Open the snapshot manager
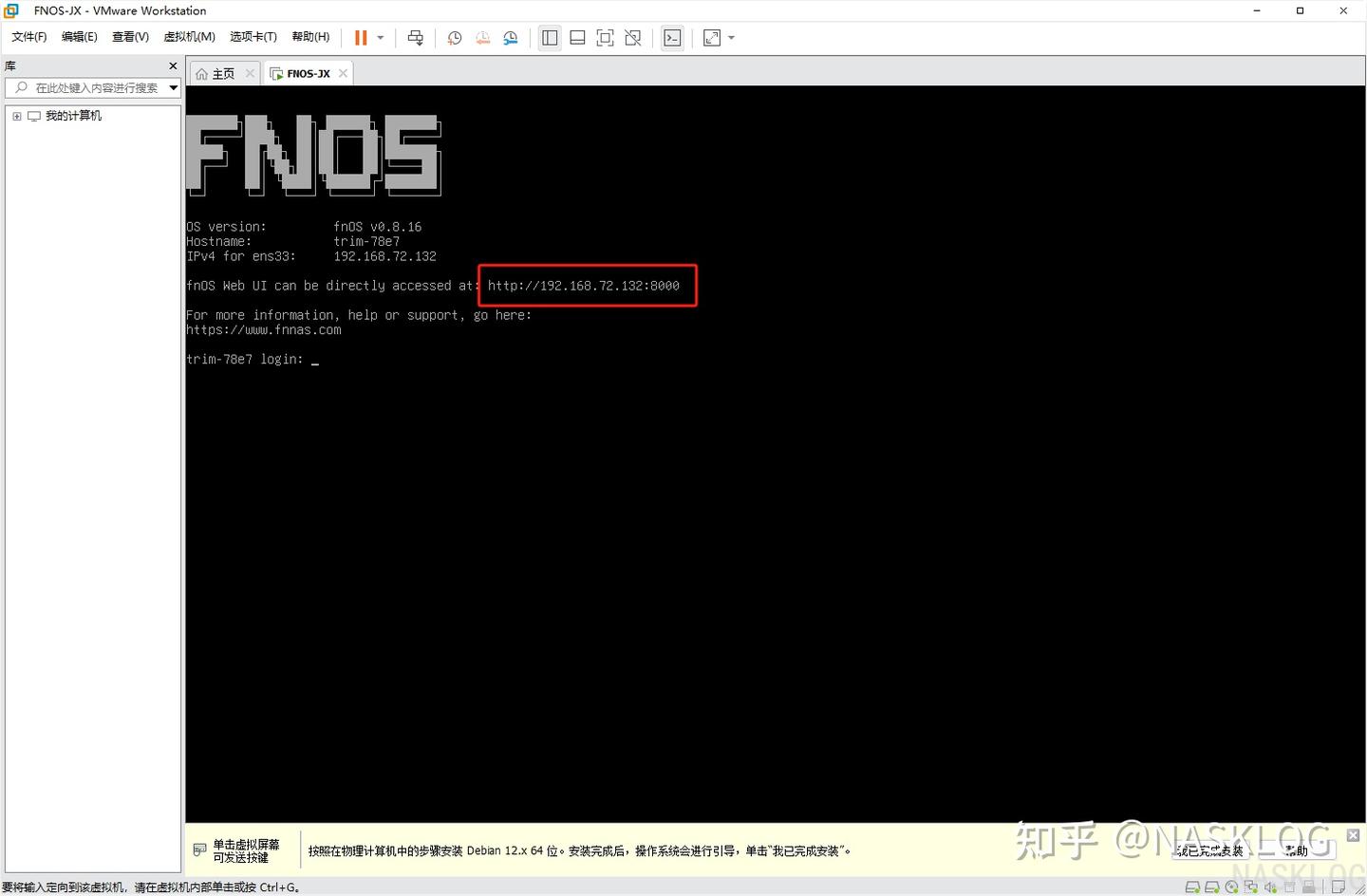 (x=510, y=37)
